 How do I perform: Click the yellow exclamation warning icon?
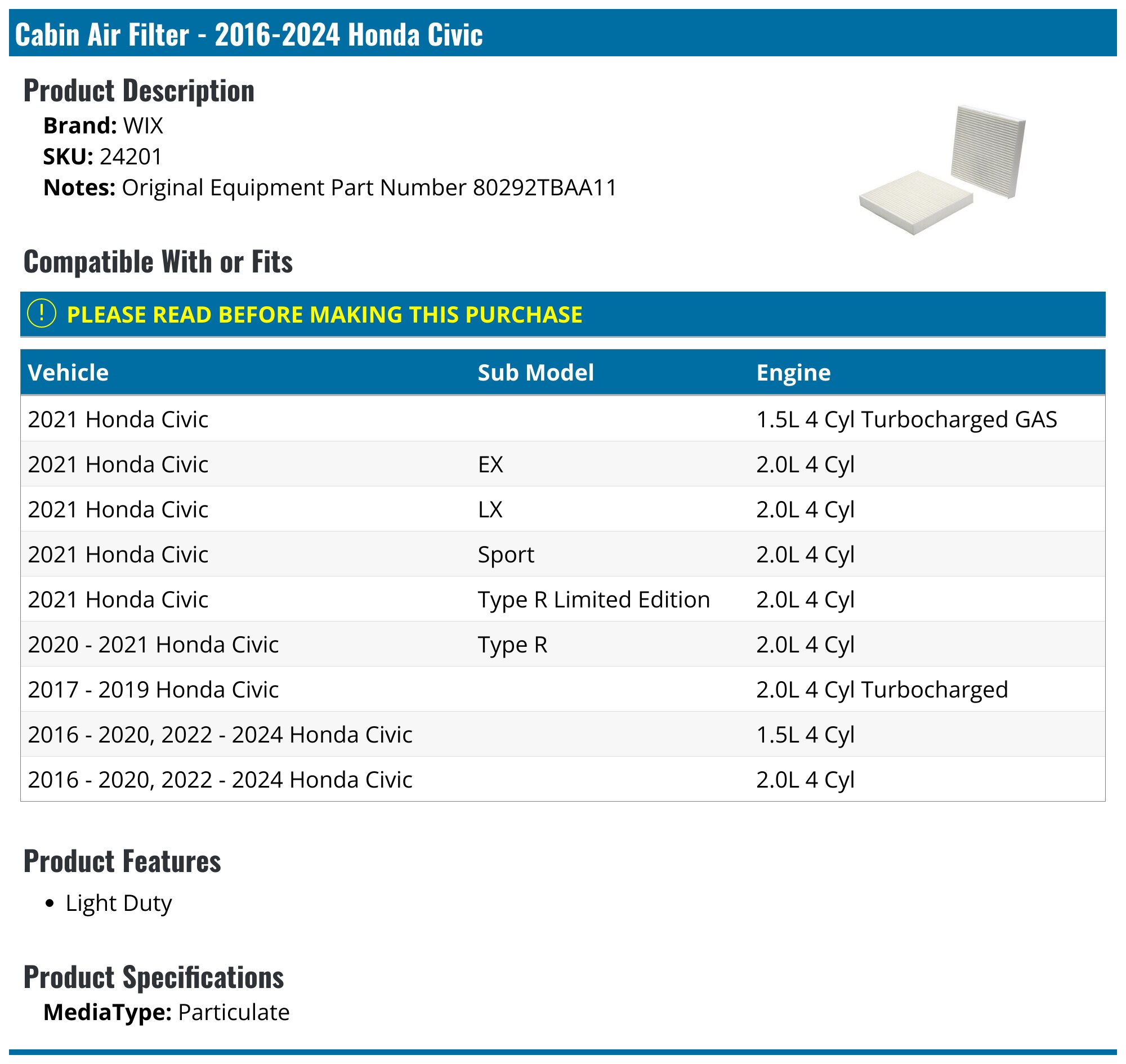tap(42, 314)
